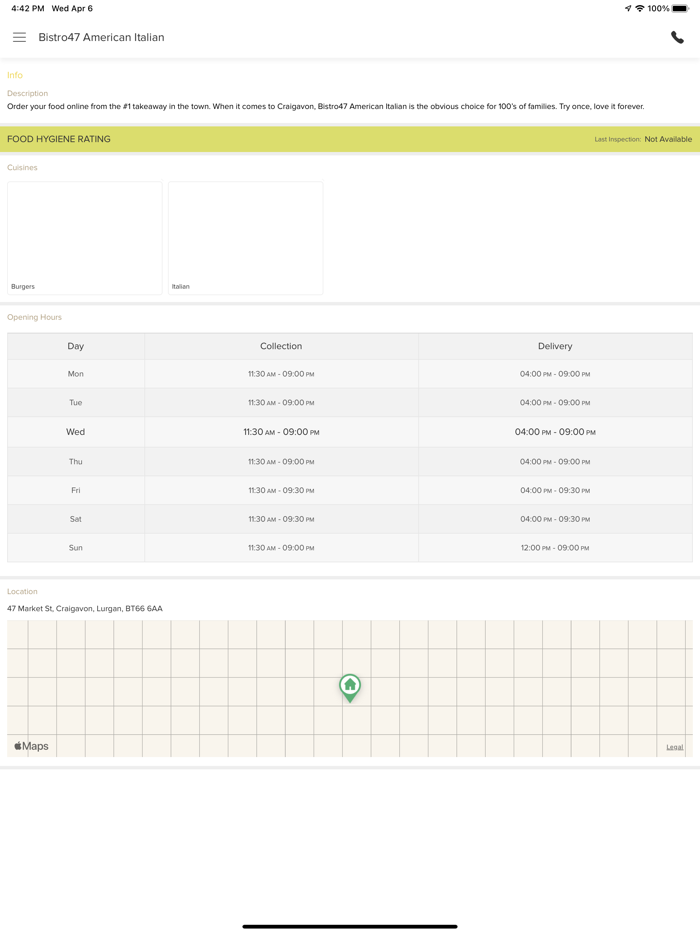700x934 pixels.
Task: Select the Burgers cuisine card
Action: pyautogui.click(x=84, y=238)
